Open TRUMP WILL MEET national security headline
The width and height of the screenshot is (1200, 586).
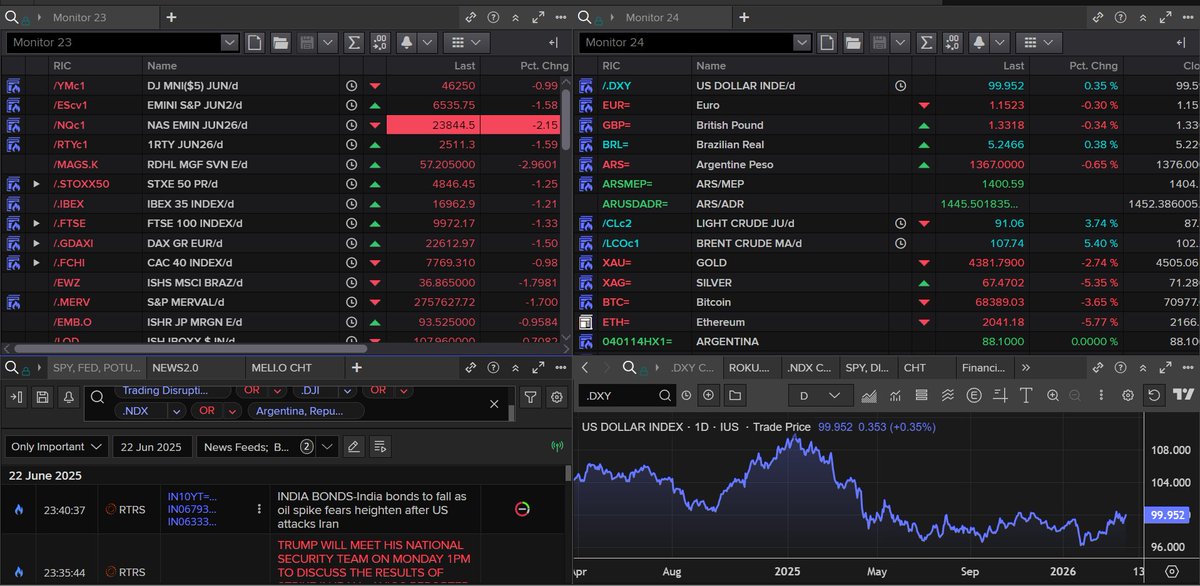(x=372, y=558)
